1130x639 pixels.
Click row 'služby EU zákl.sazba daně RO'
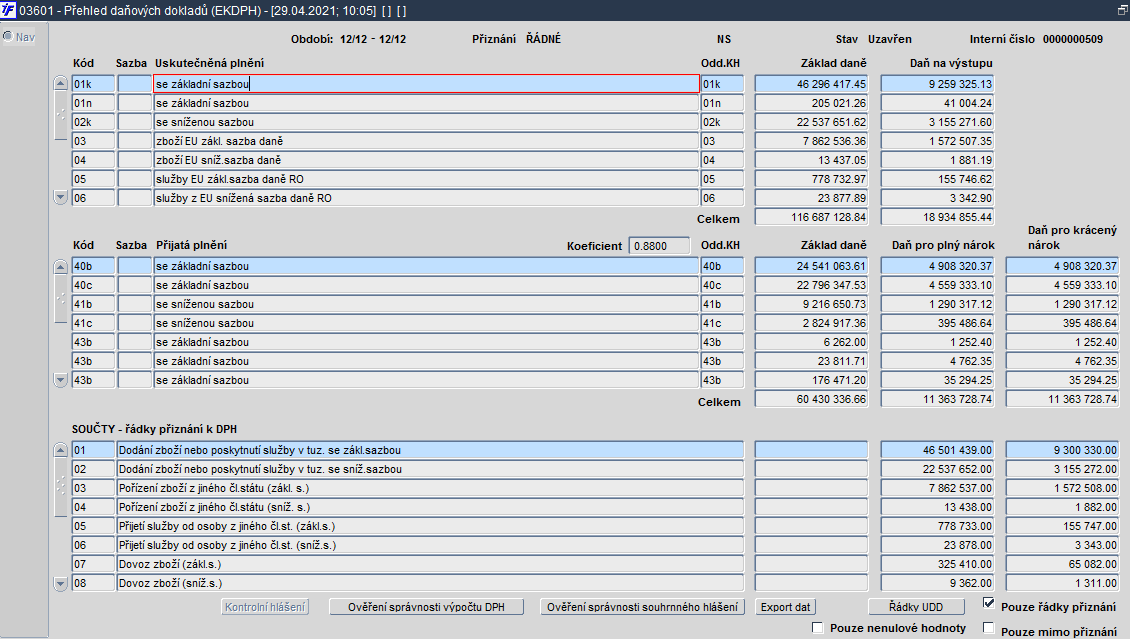[x=426, y=179]
